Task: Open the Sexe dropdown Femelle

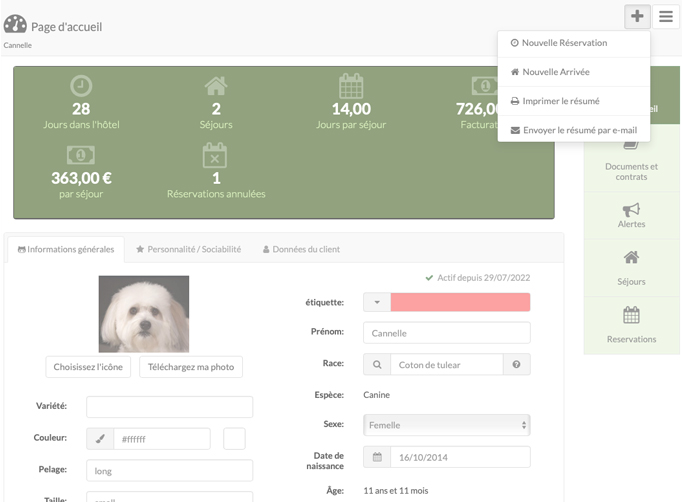Action: pos(447,425)
